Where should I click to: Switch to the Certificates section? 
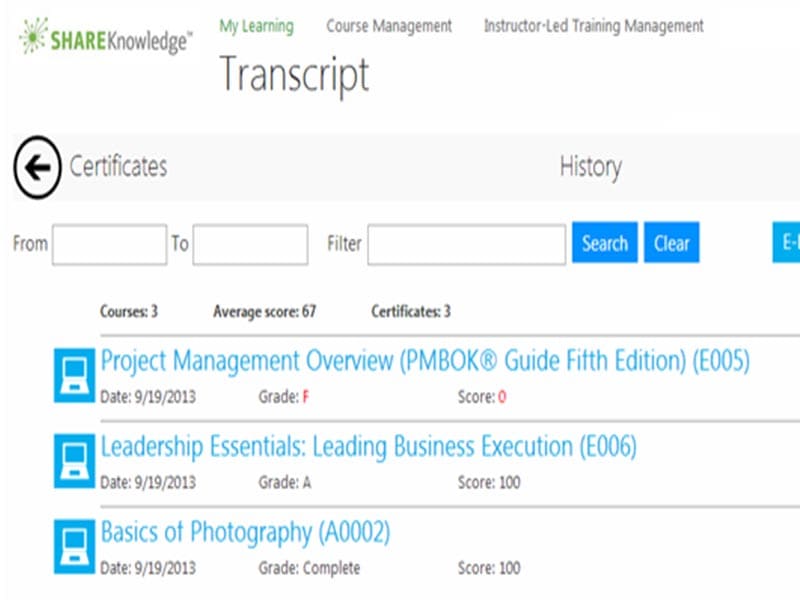pyautogui.click(x=118, y=167)
